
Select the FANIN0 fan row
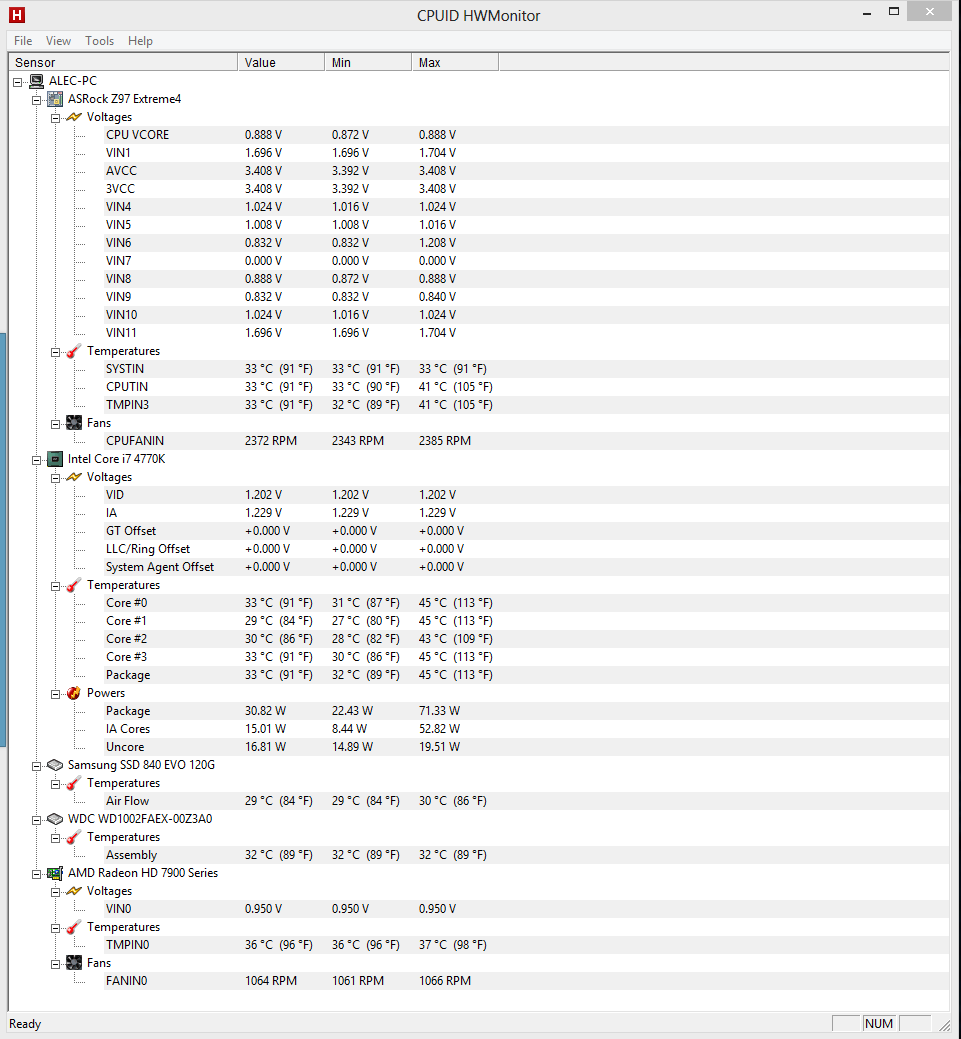[526, 981]
